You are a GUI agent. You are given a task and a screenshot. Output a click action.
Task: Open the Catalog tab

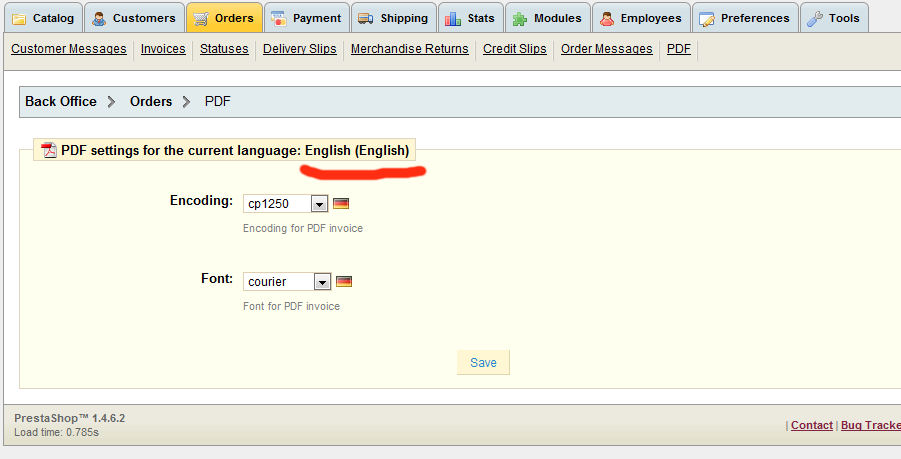(x=44, y=18)
